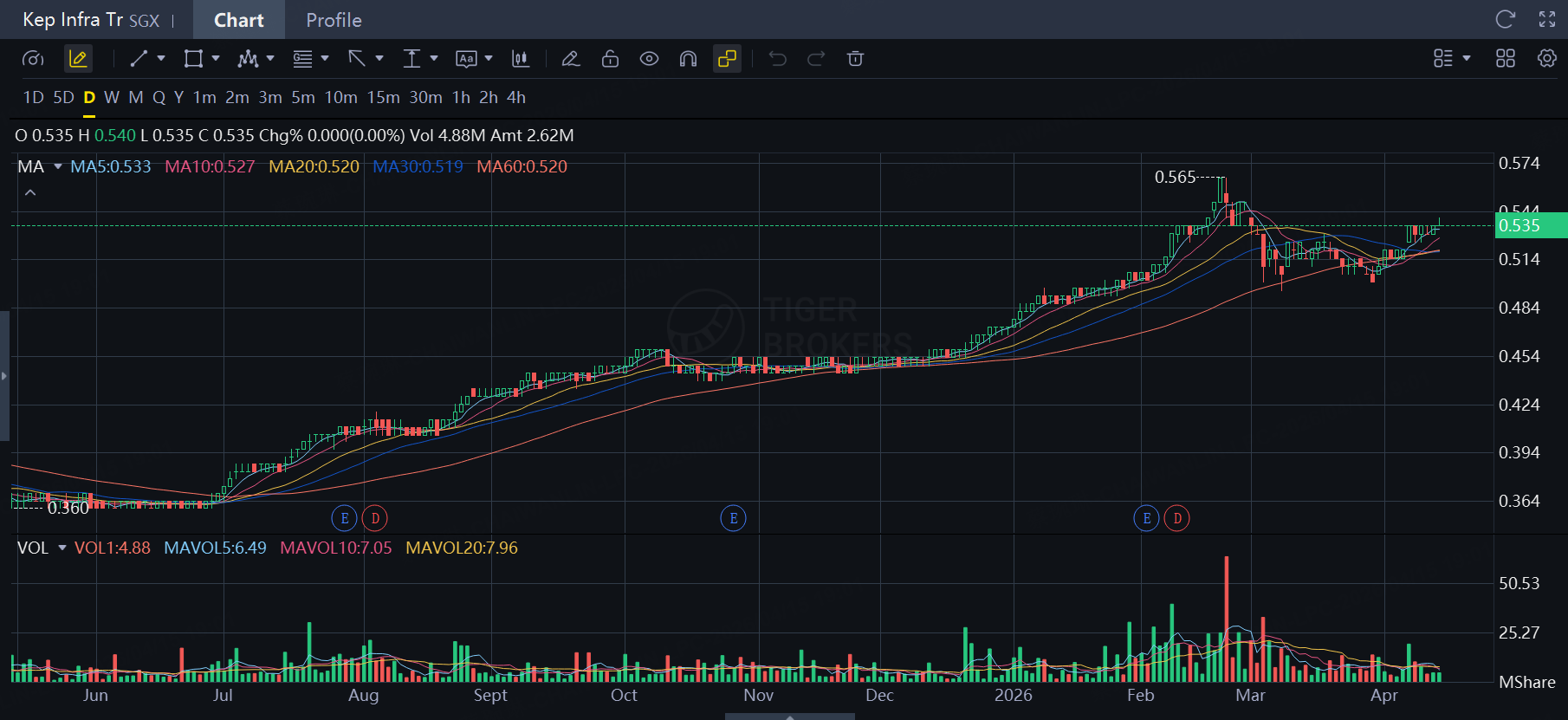Click the red D dividend marker near August
Image resolution: width=1568 pixels, height=720 pixels.
click(x=375, y=518)
